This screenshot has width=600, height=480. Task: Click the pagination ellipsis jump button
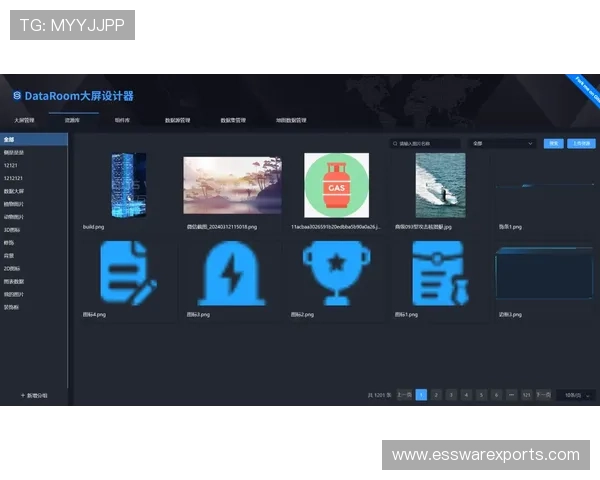pyautogui.click(x=512, y=395)
